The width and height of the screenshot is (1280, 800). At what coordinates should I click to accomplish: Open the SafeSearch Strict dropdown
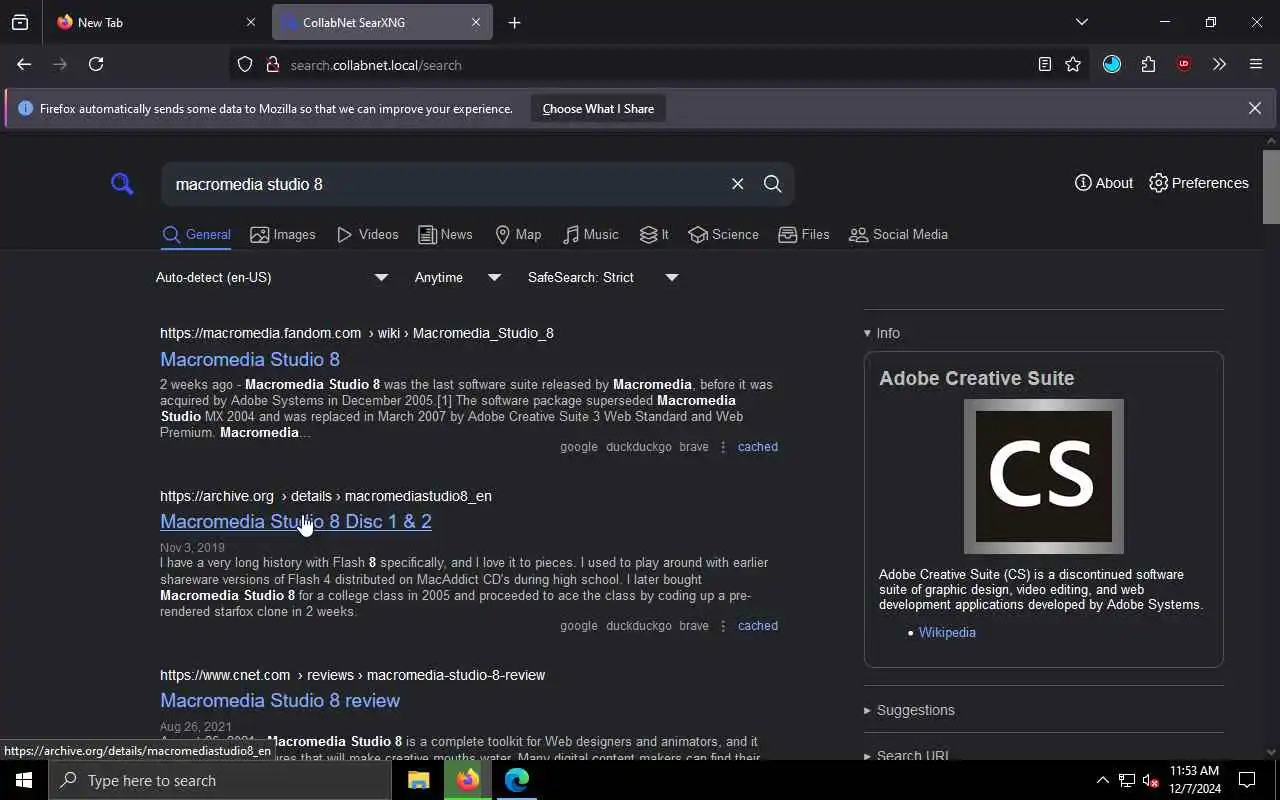point(603,277)
